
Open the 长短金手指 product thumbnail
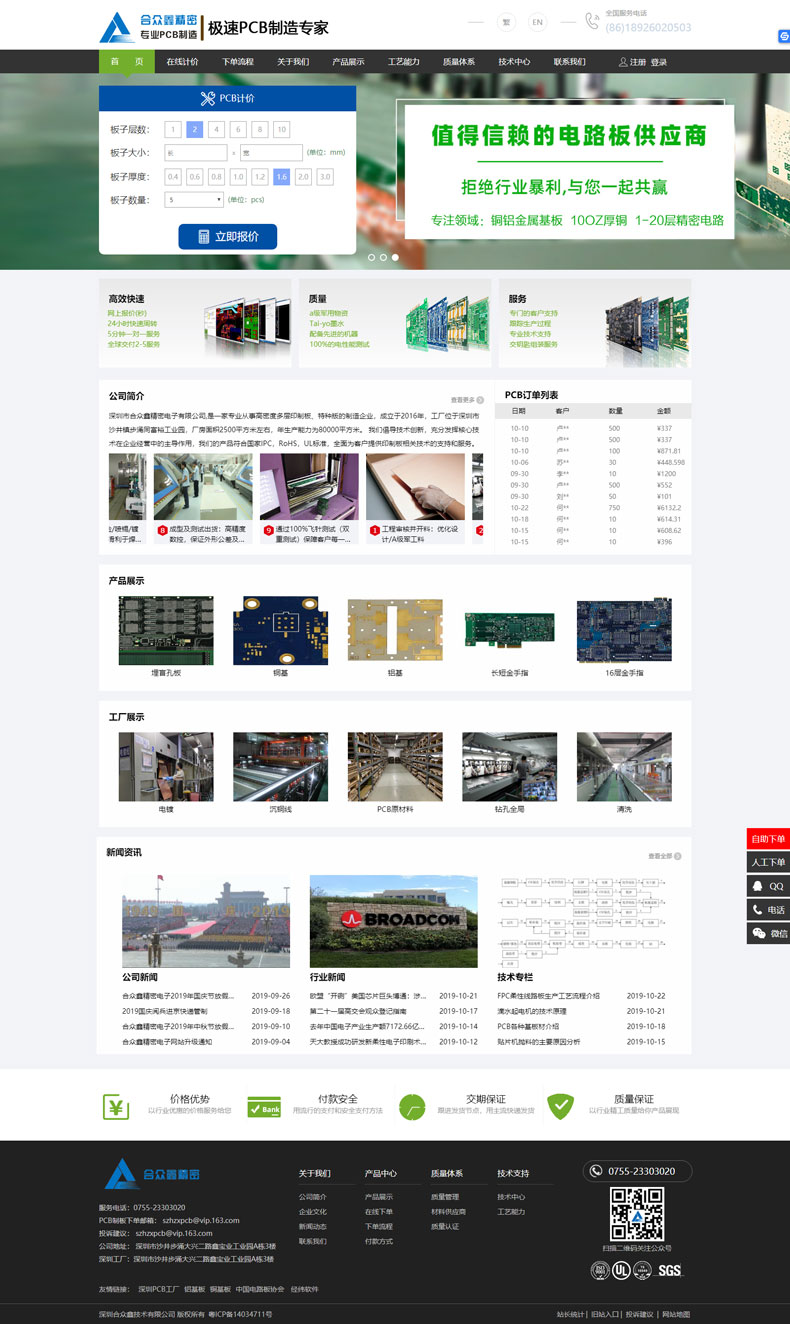(x=509, y=631)
